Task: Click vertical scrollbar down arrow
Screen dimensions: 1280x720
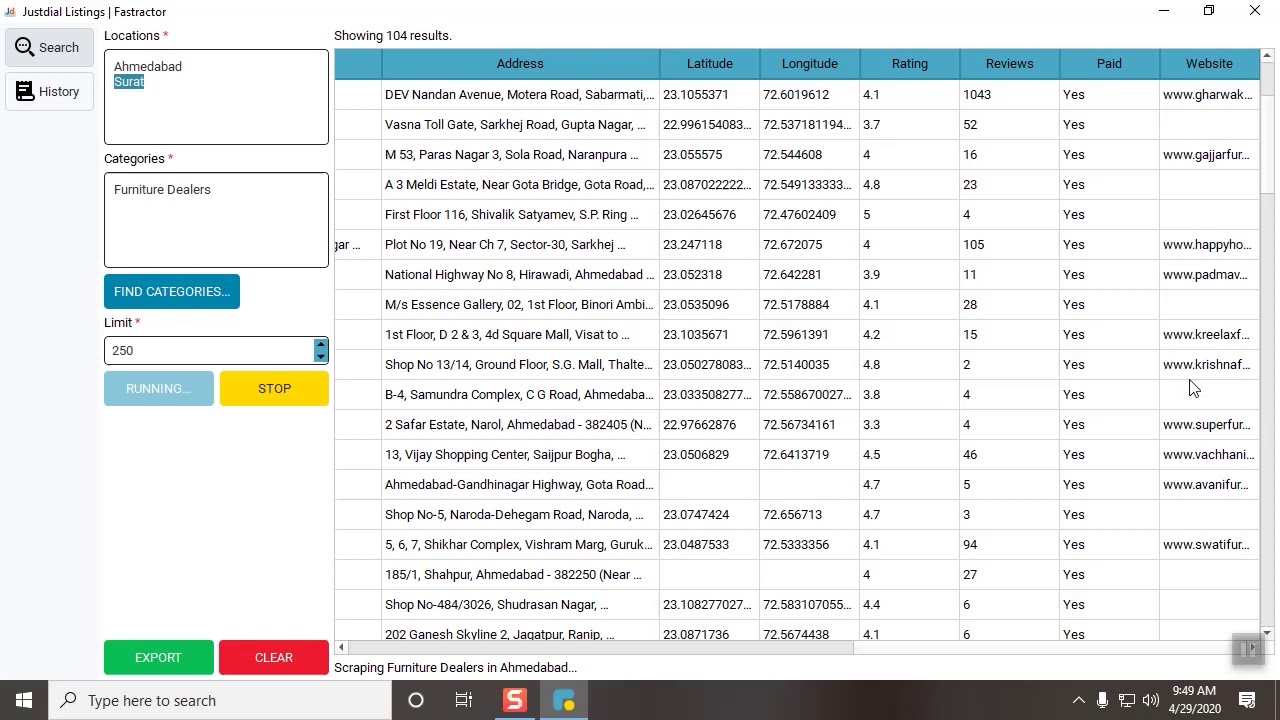Action: [1267, 633]
